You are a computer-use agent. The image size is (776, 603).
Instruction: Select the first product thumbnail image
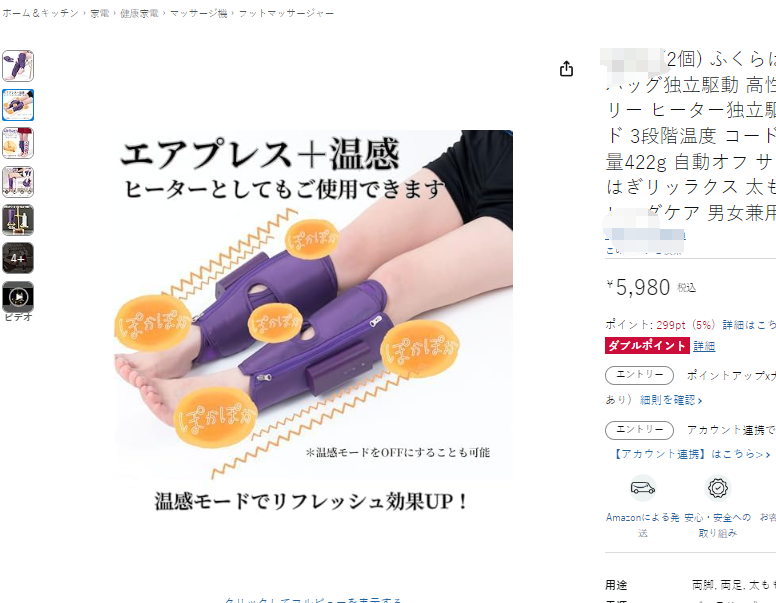pos(18,66)
